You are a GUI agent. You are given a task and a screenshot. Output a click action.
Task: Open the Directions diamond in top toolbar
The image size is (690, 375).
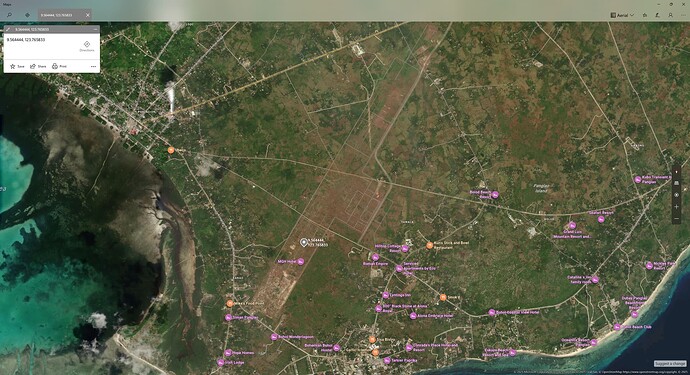[x=27, y=15]
